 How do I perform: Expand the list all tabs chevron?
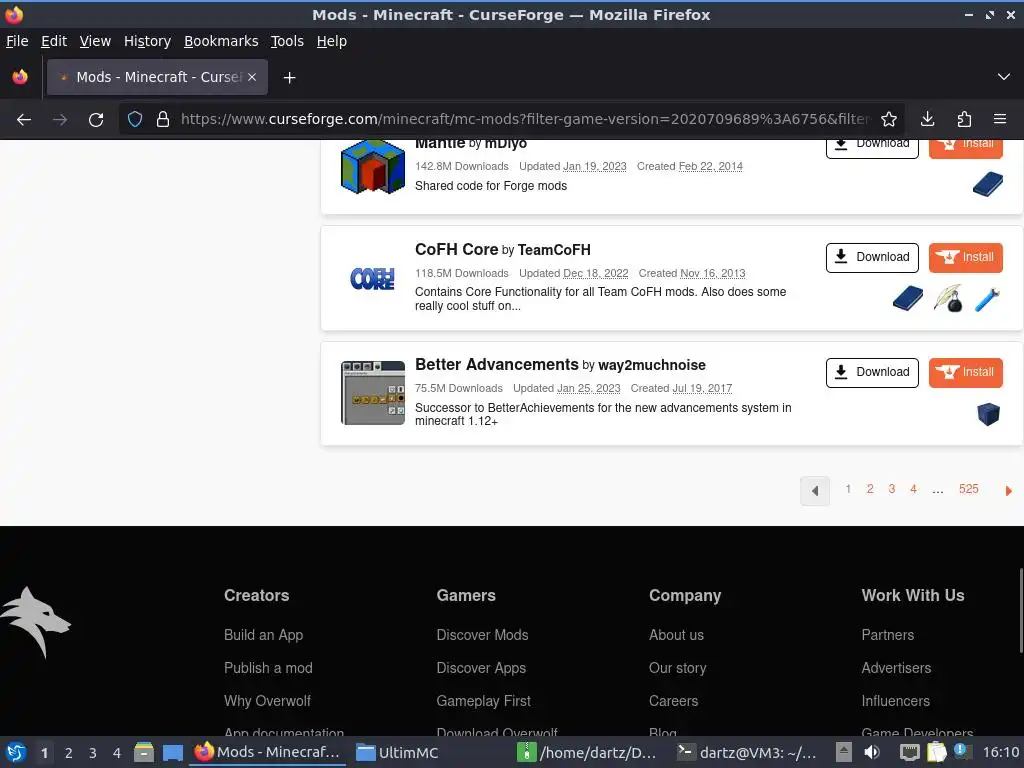[x=1004, y=77]
